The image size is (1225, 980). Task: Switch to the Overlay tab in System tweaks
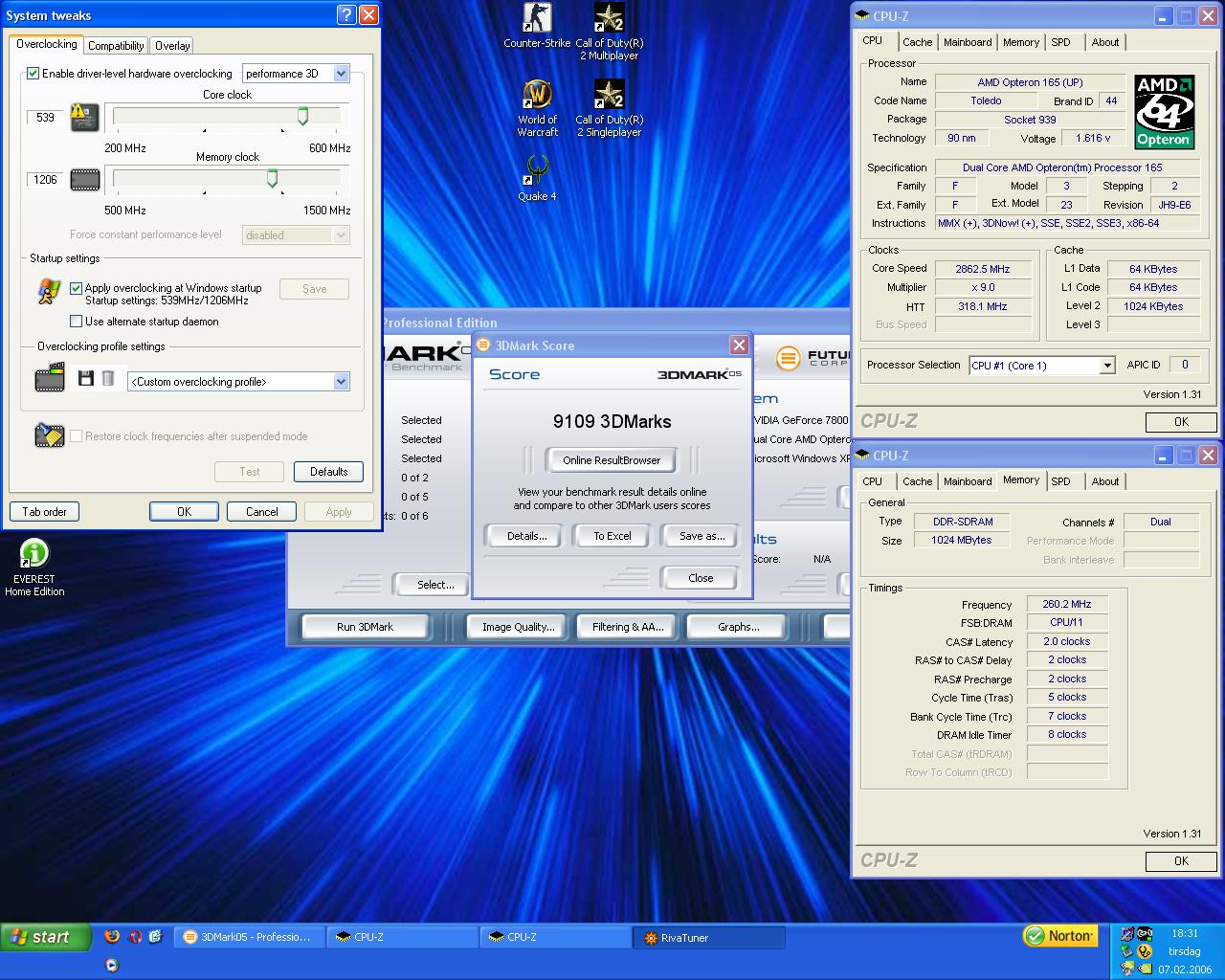coord(172,45)
